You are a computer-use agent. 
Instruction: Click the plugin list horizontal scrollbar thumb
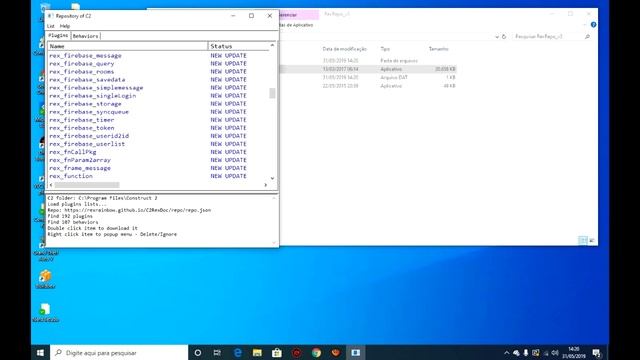(87, 185)
